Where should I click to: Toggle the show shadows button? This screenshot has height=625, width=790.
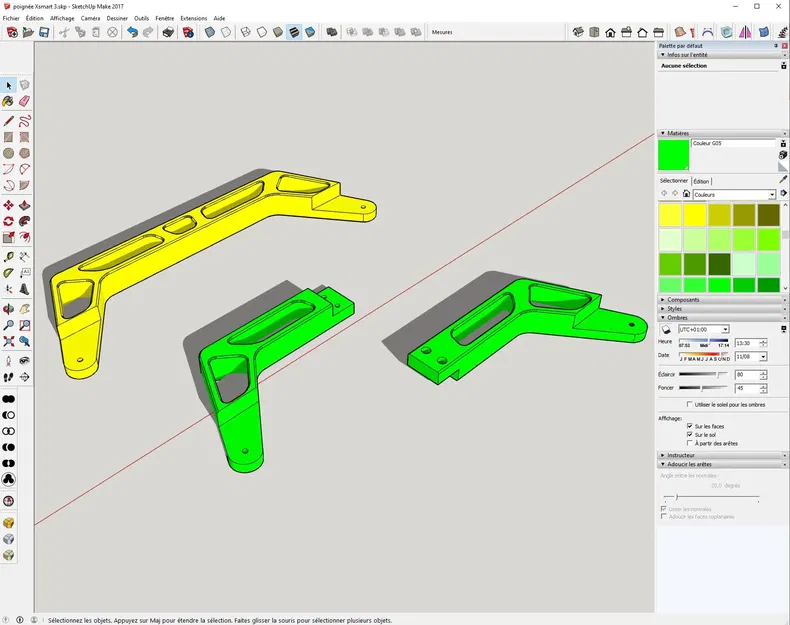coord(666,329)
